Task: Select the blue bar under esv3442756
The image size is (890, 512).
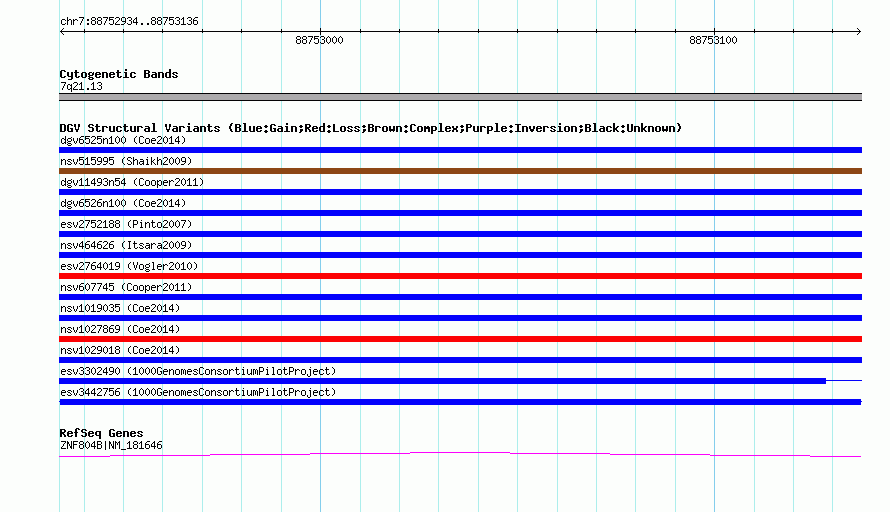Action: (460, 402)
